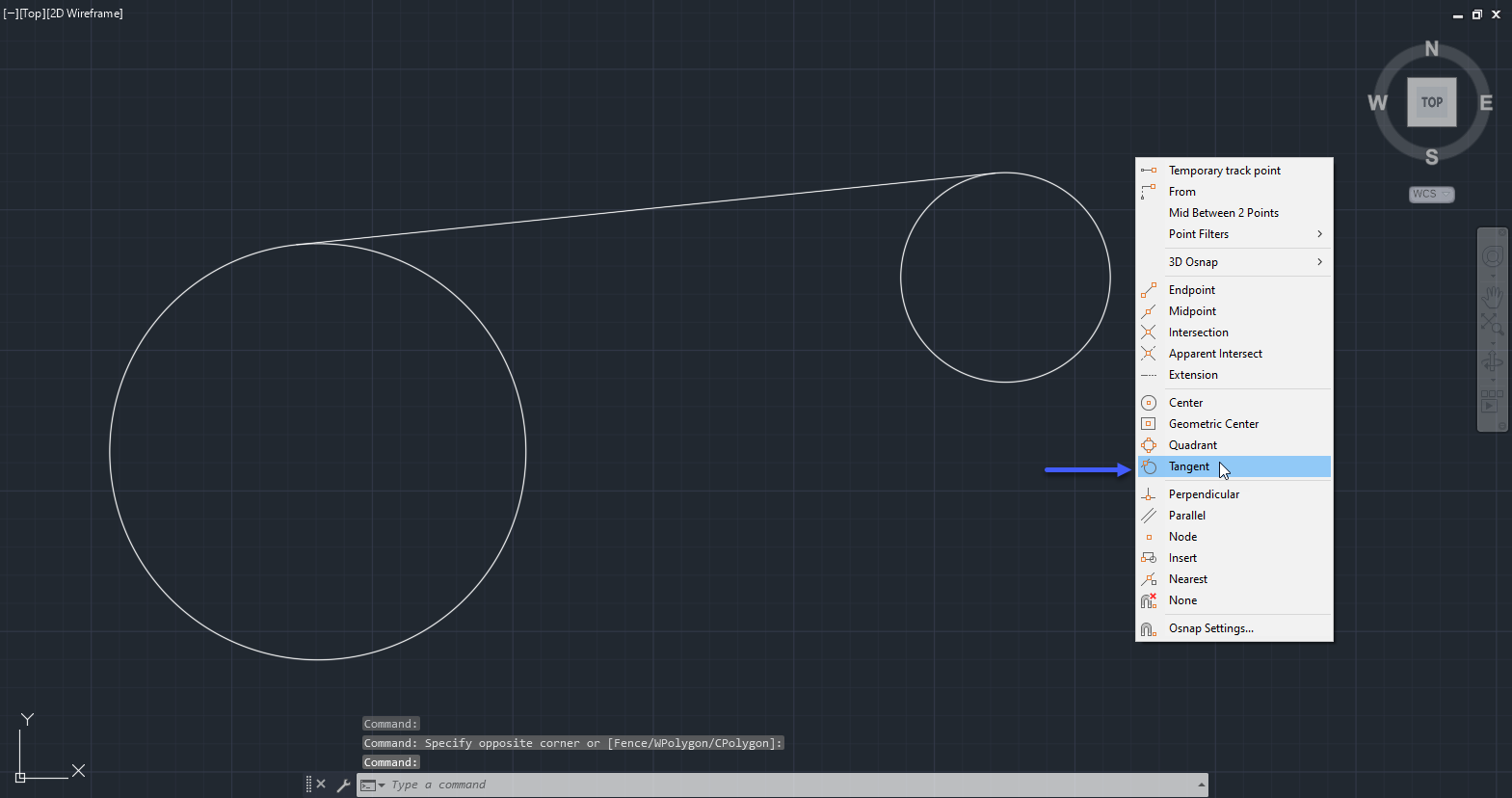Open the ShowMotion tool
The width and height of the screenshot is (1512, 798).
(1493, 401)
